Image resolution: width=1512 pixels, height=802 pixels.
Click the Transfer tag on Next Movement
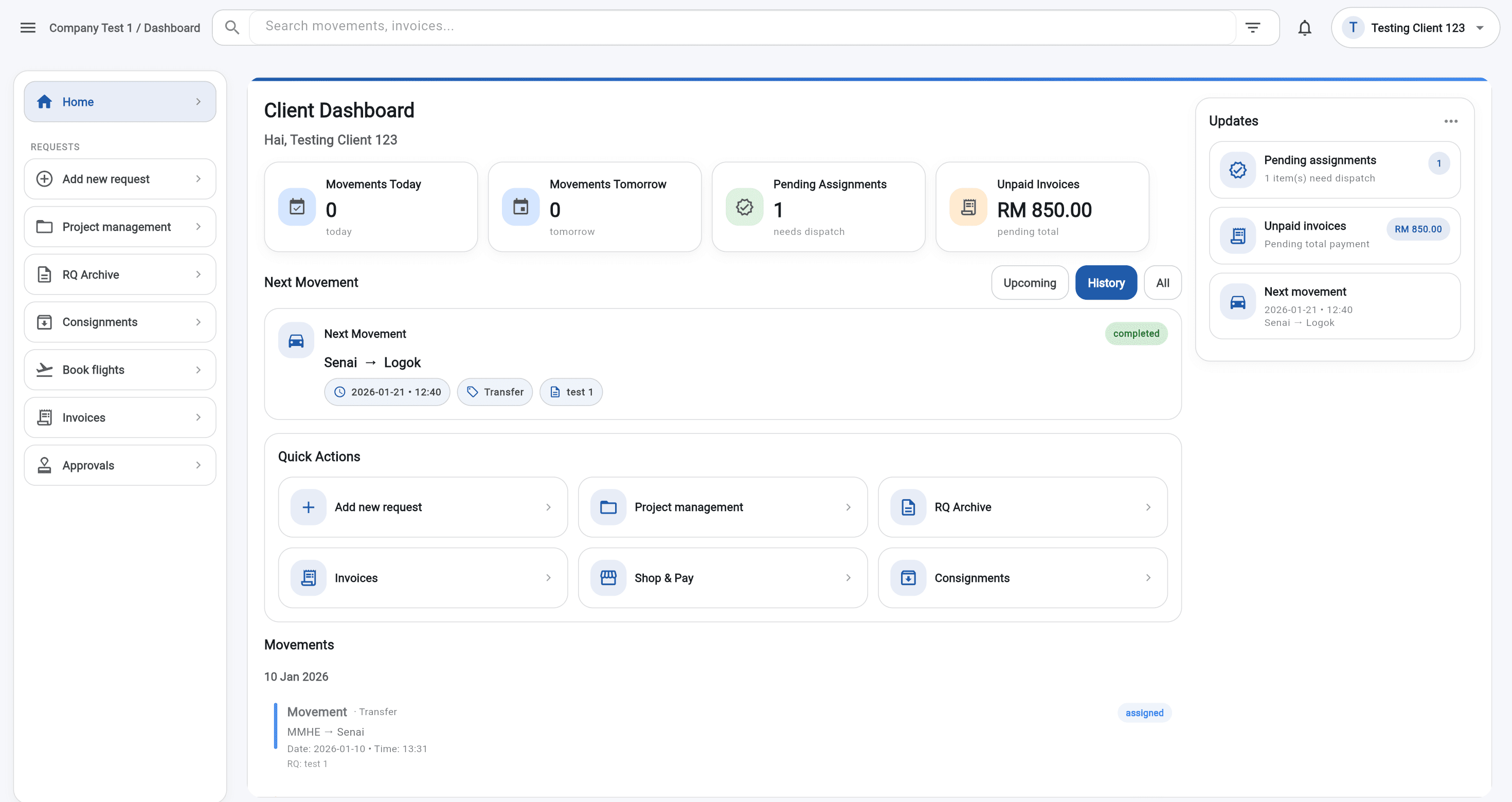pyautogui.click(x=494, y=391)
